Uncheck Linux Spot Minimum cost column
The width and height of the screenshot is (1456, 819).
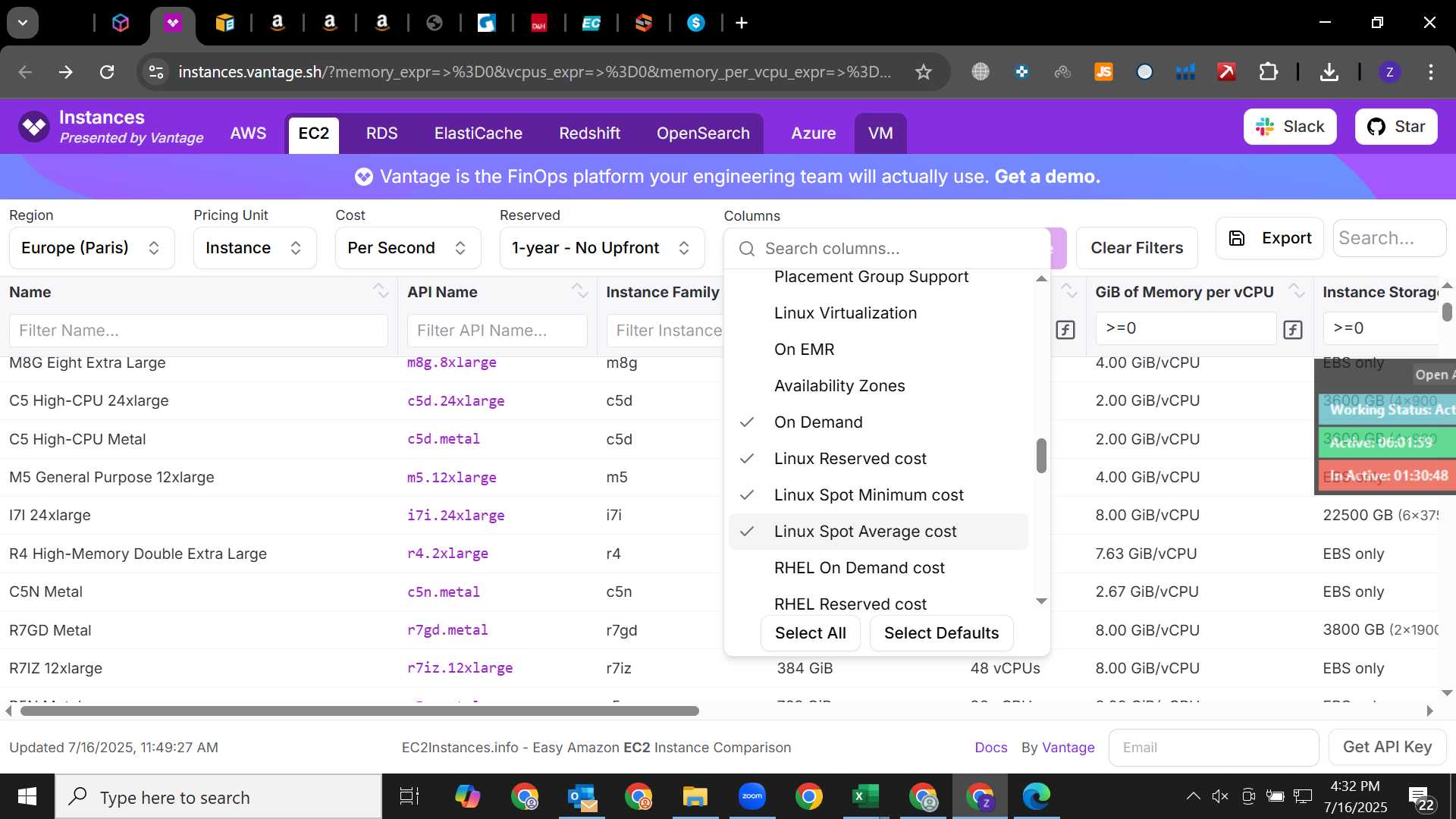click(x=878, y=495)
